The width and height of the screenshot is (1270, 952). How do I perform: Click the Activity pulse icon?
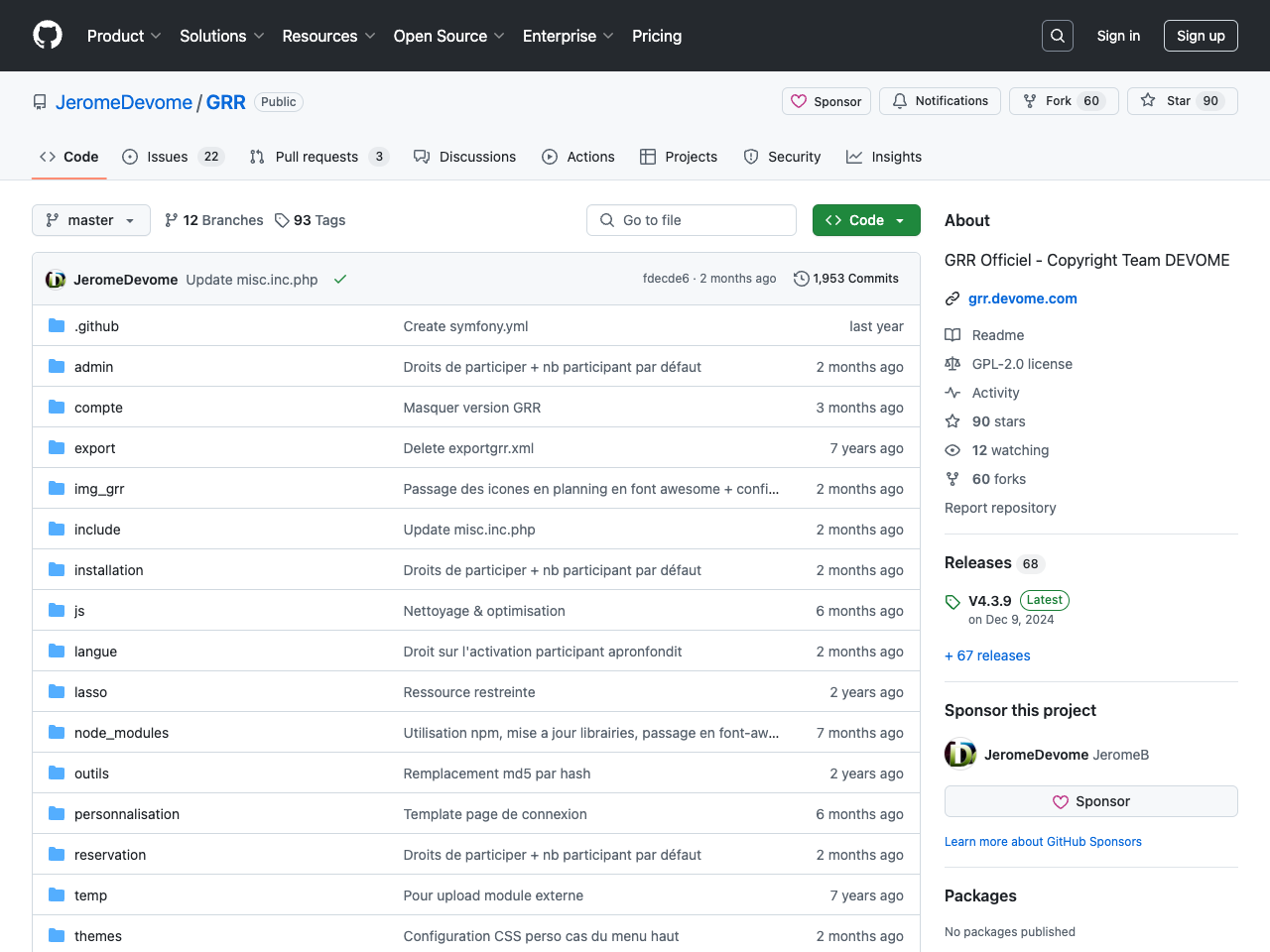tap(952, 393)
